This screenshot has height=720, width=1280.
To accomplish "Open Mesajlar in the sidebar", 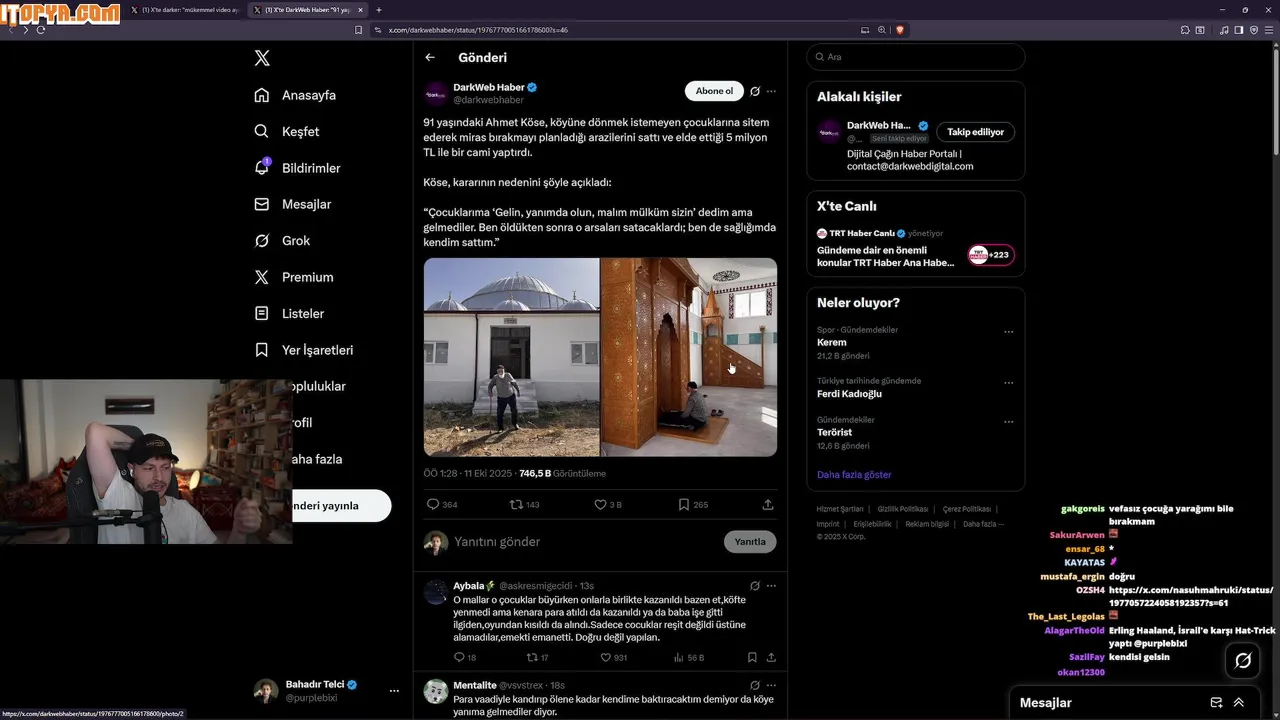I will pos(292,204).
